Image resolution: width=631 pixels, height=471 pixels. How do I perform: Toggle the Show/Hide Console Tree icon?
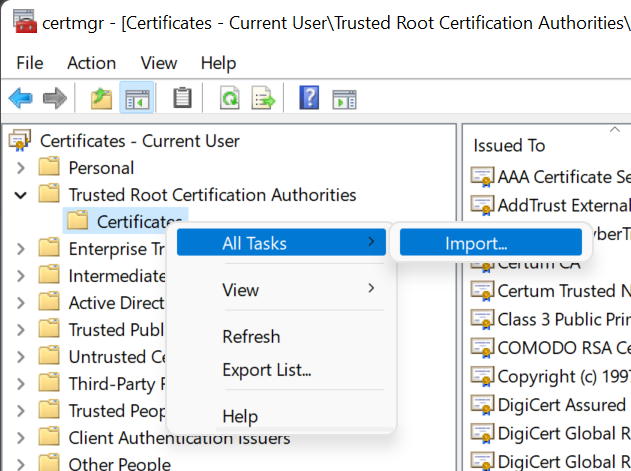coord(137,98)
